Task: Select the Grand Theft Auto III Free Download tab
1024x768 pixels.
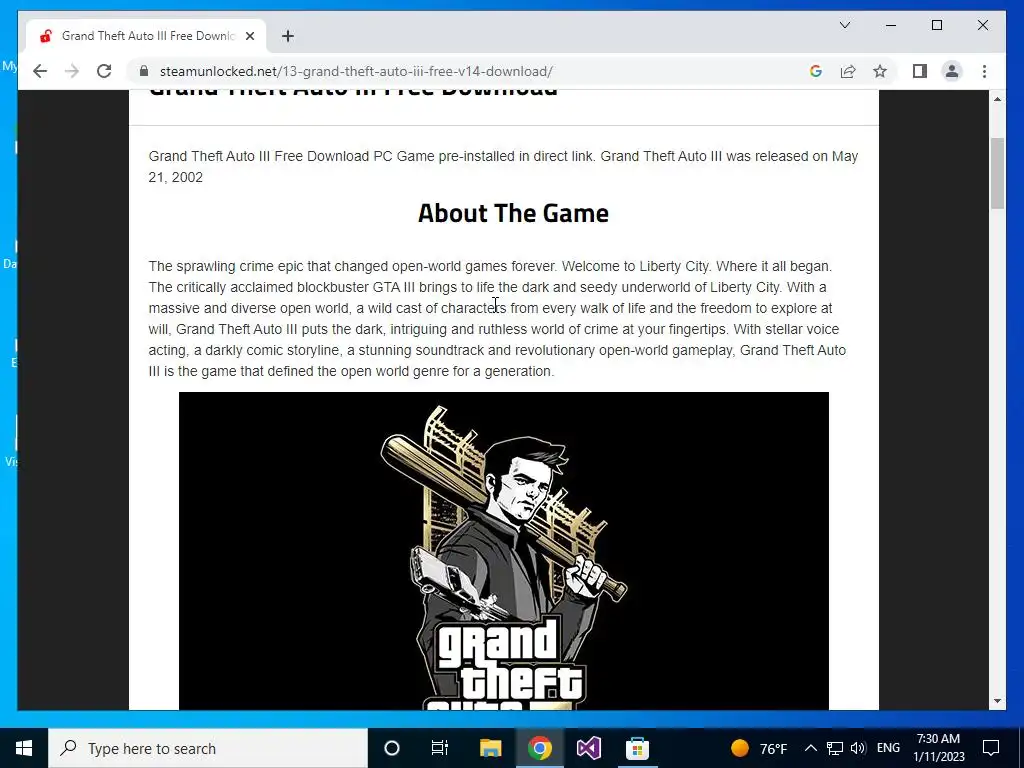Action: [x=146, y=36]
